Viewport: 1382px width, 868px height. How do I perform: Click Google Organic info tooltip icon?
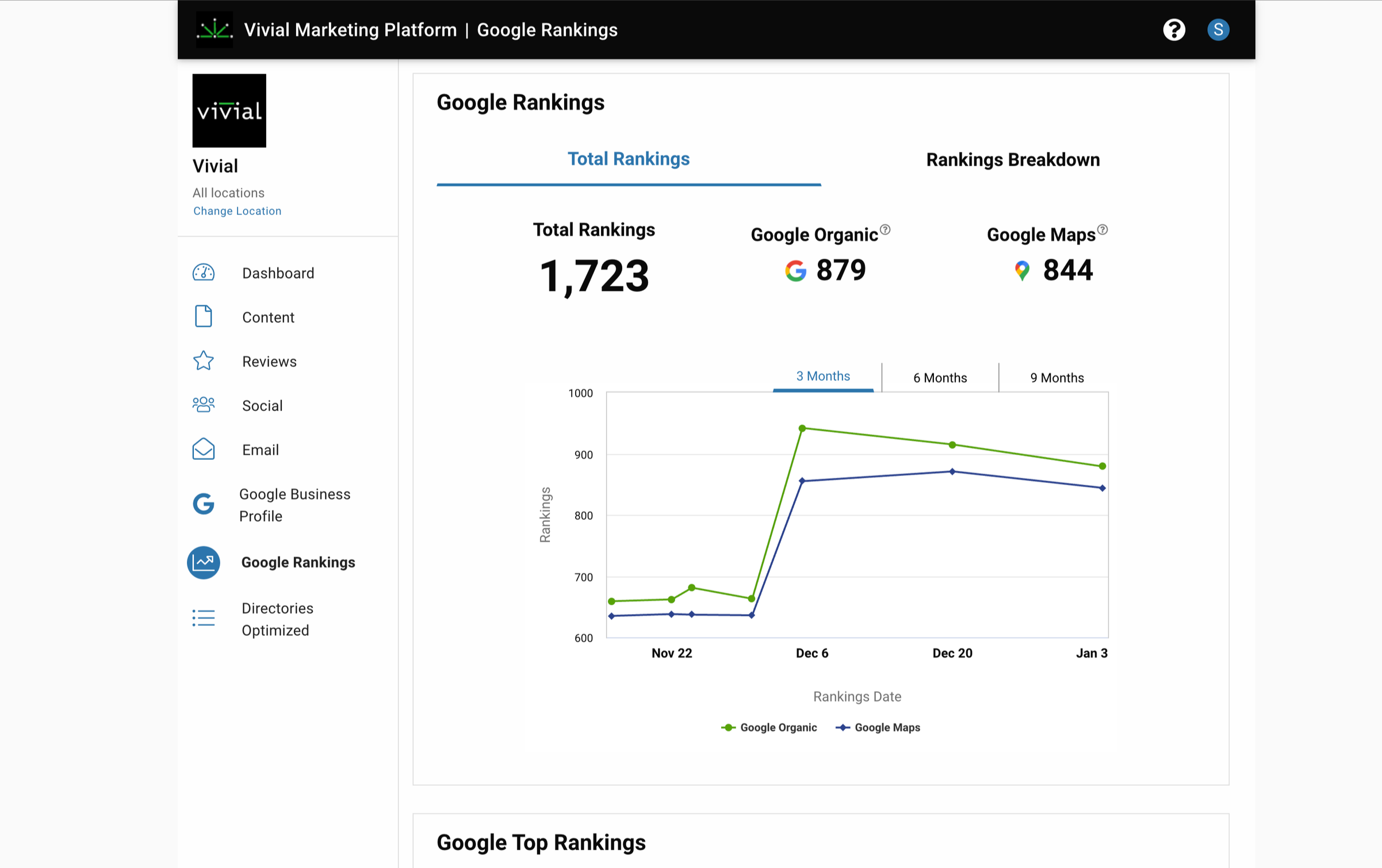(885, 230)
